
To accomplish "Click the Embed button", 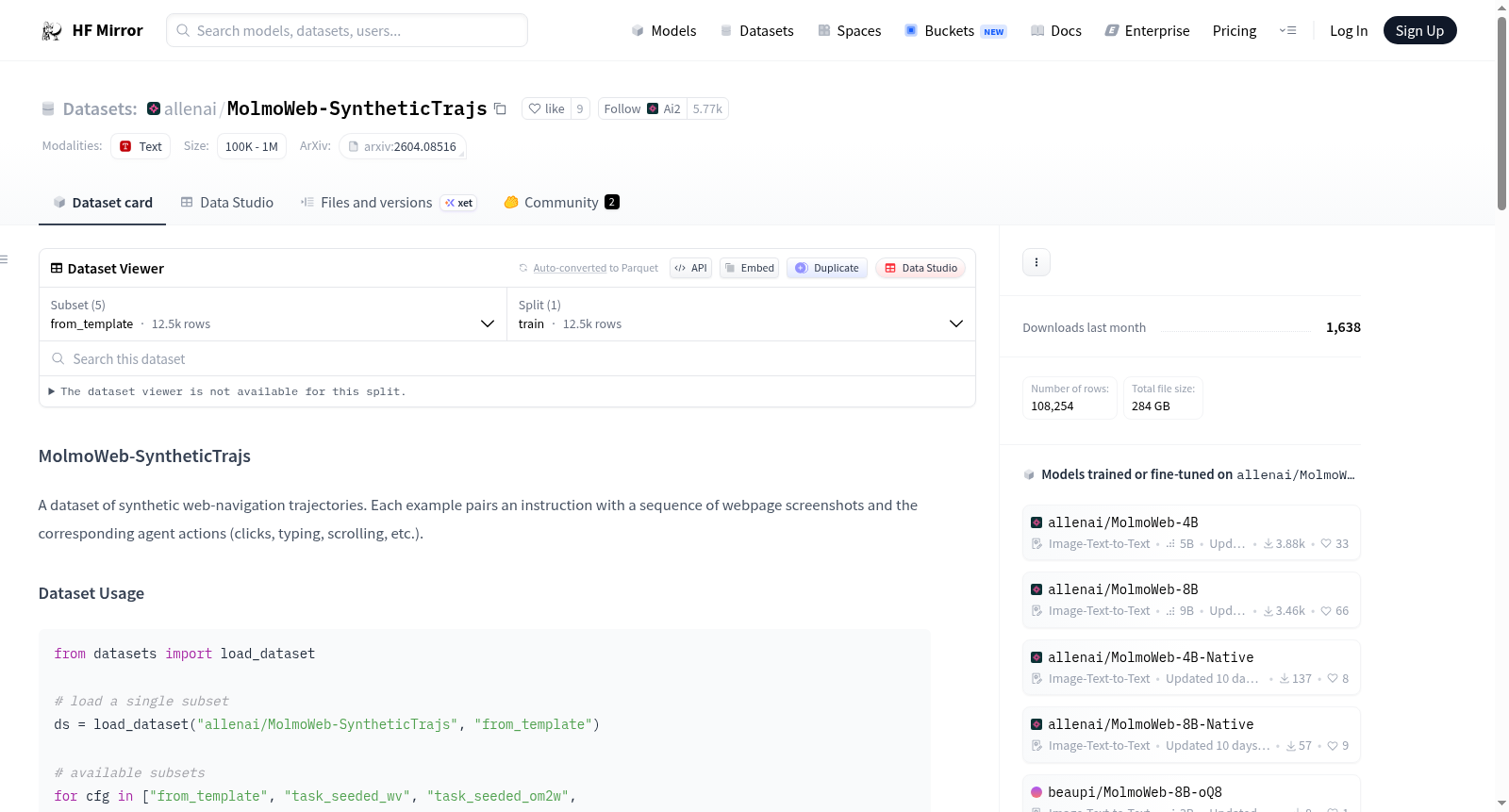I will pos(749,268).
